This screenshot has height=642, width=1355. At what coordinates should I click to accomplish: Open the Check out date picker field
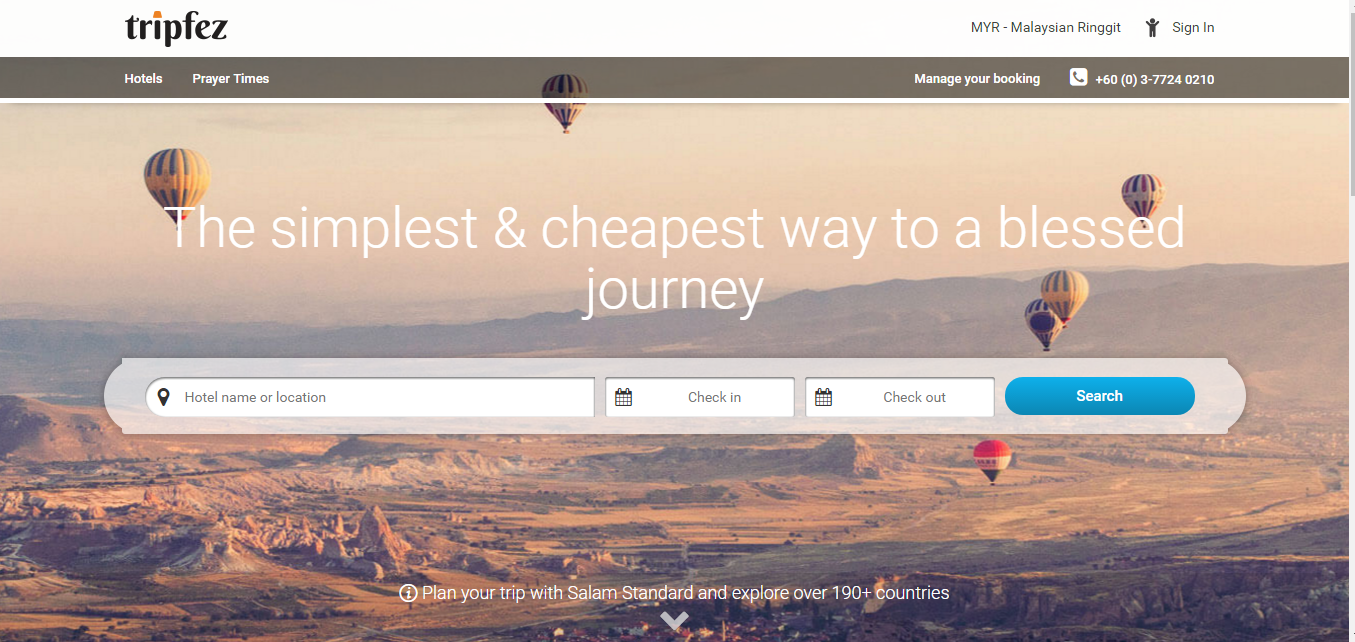900,397
